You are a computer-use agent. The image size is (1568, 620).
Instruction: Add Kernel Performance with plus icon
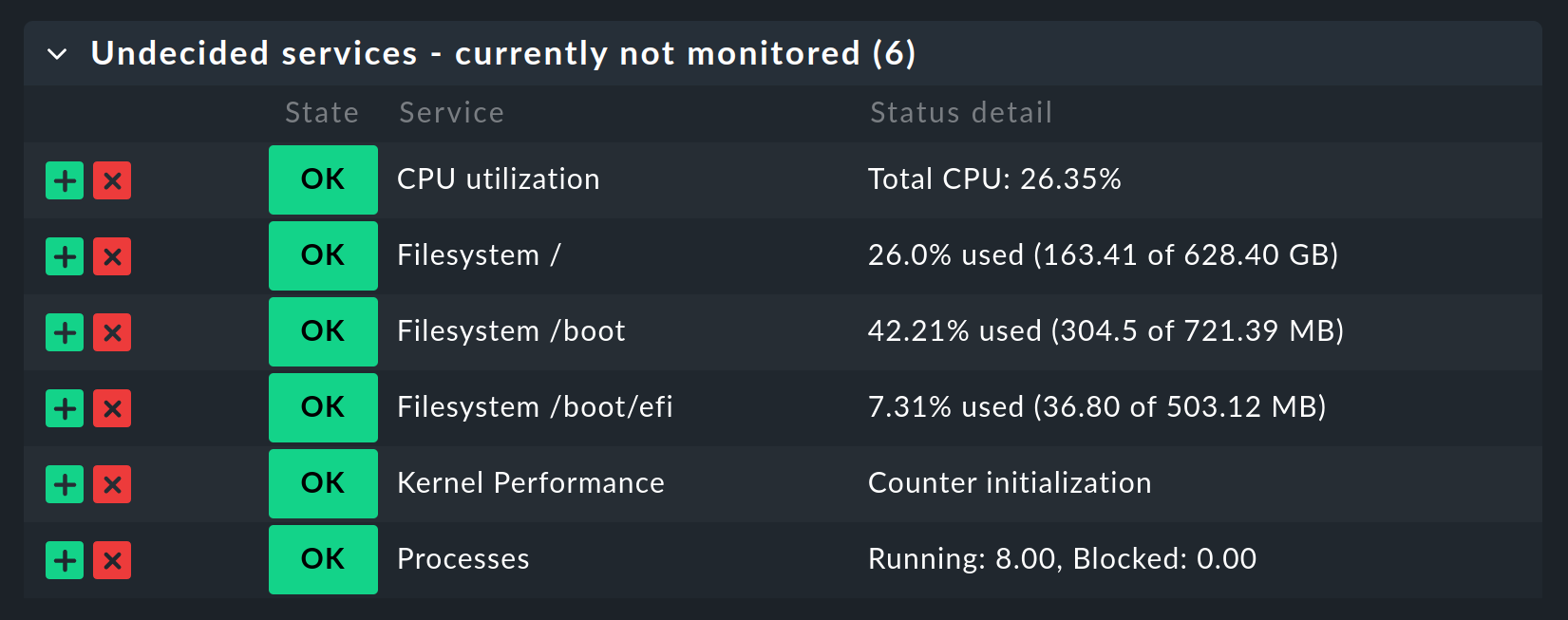(65, 484)
